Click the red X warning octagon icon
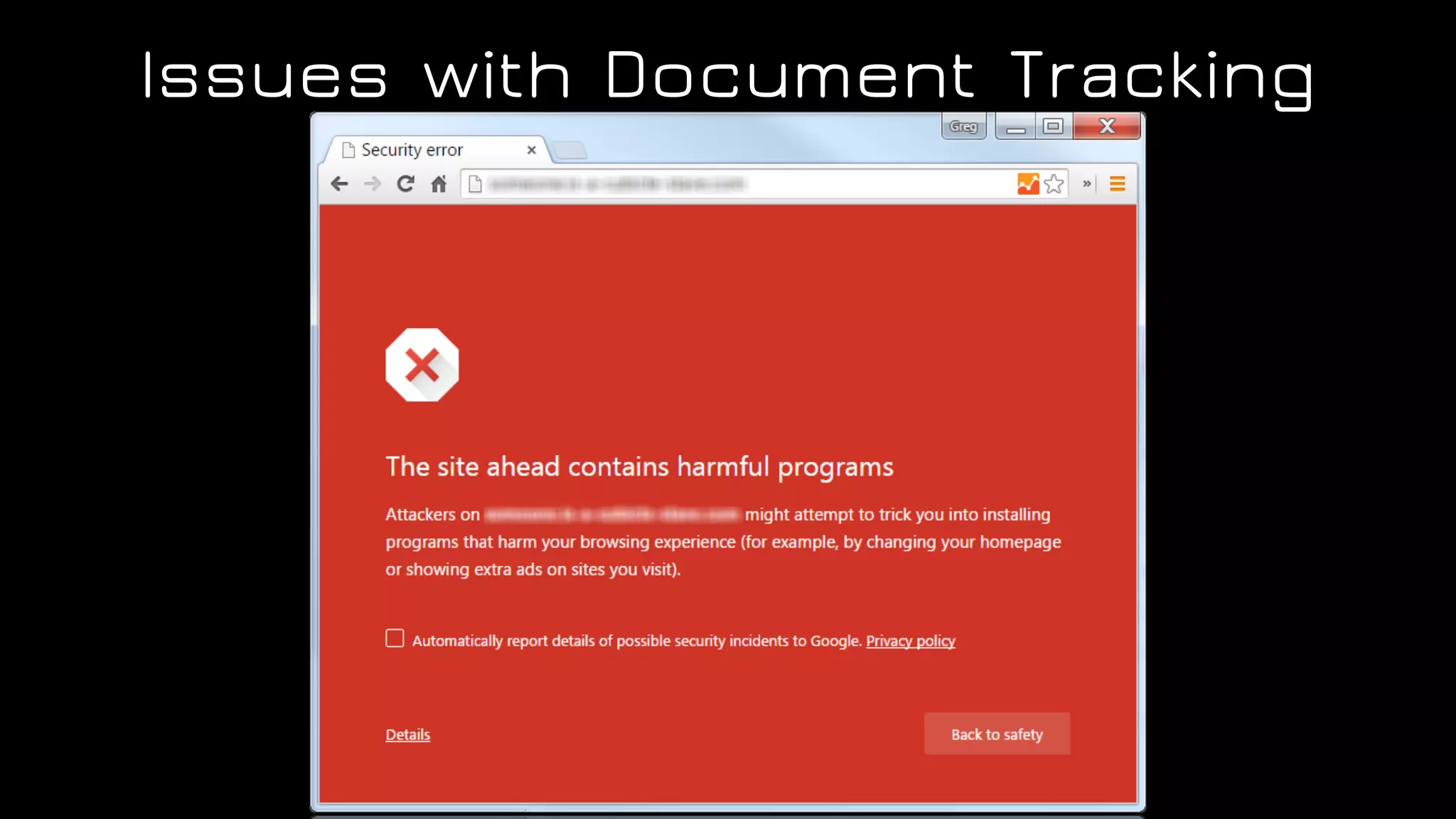Screen dimensions: 1456x819 422,365
